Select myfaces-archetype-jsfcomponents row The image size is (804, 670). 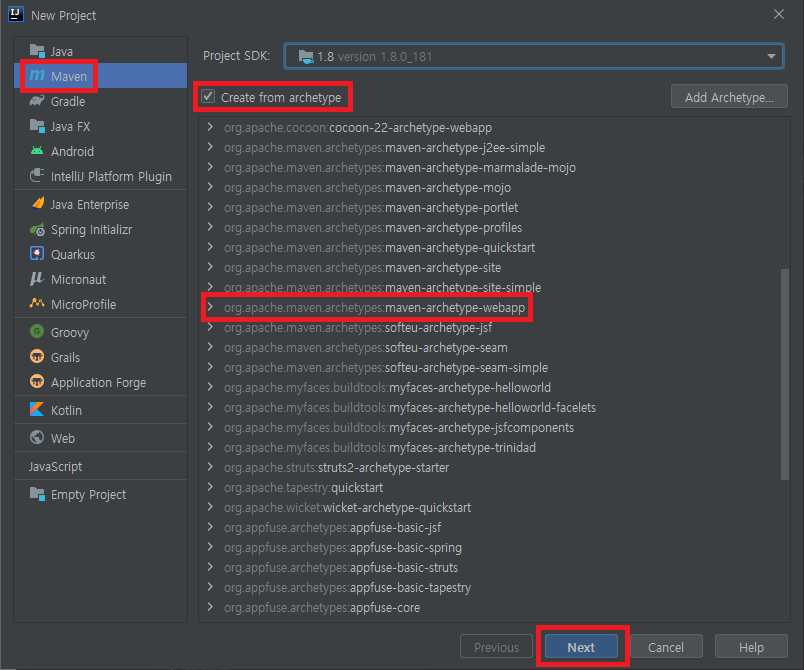coord(494,427)
